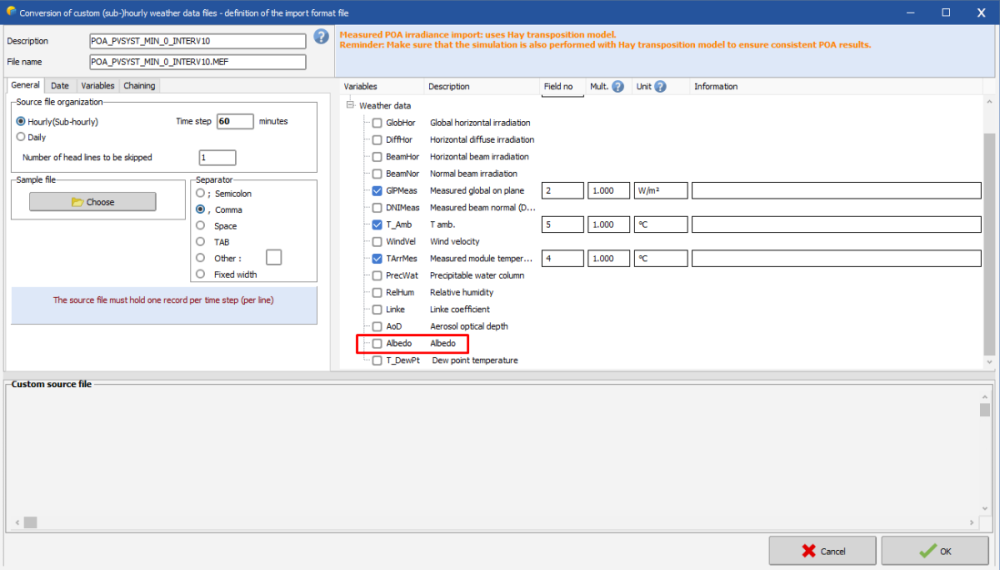Click the PVsyst icon in title bar
1000x570 pixels.
pos(11,12)
